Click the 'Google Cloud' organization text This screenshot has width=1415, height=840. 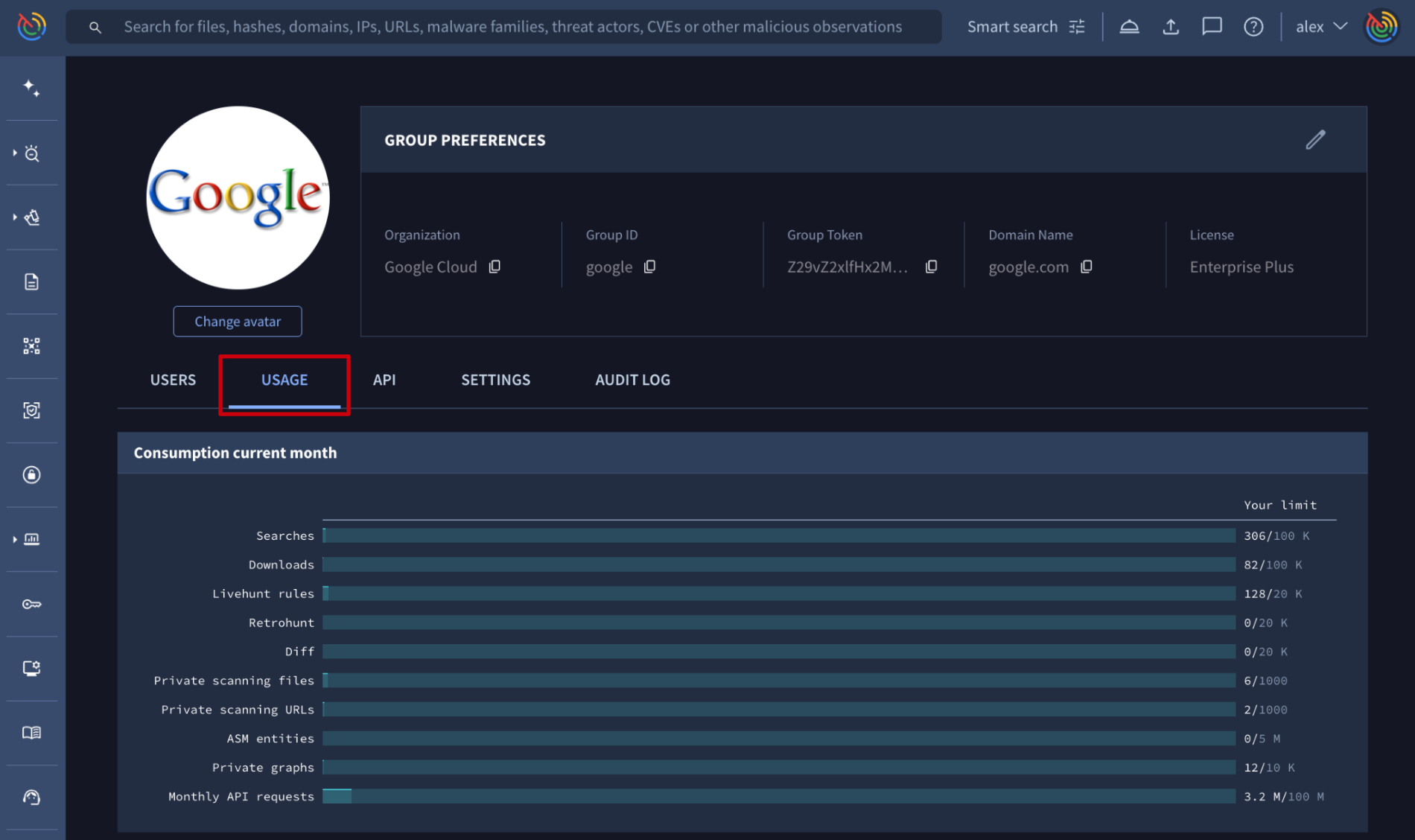click(x=430, y=267)
